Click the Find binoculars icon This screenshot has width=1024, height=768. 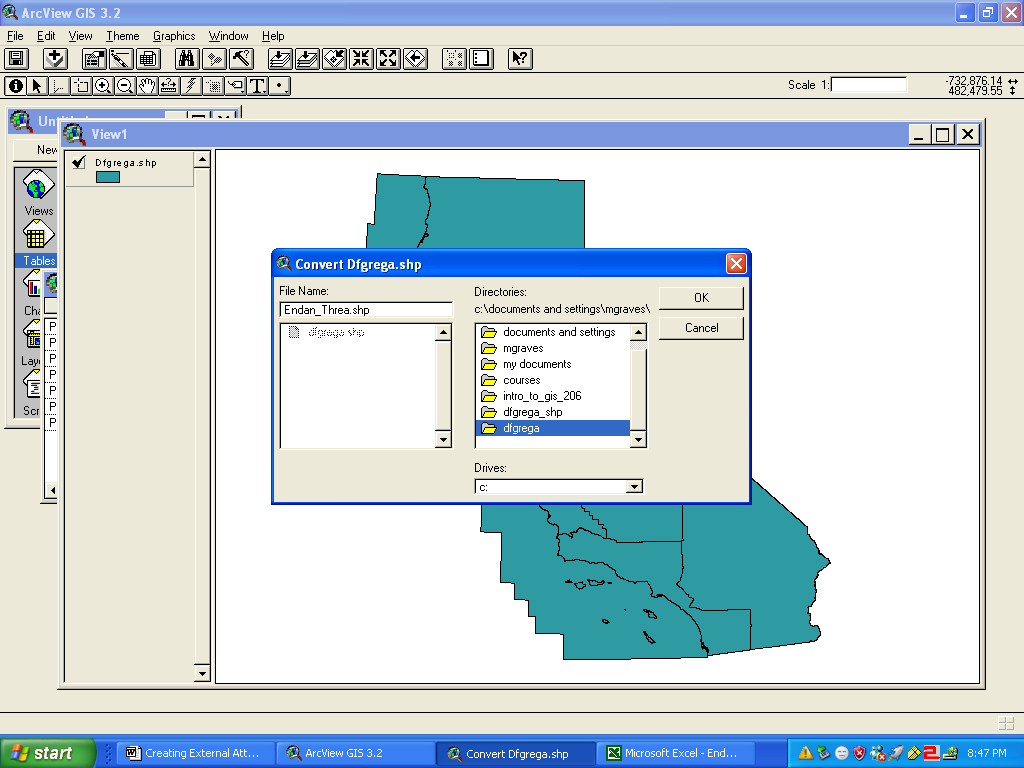[x=187, y=59]
